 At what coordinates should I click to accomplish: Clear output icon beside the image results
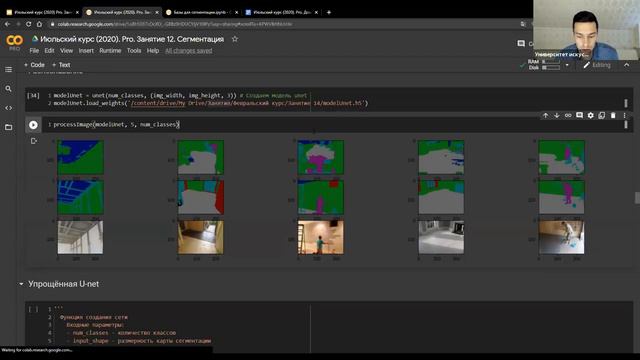click(33, 141)
